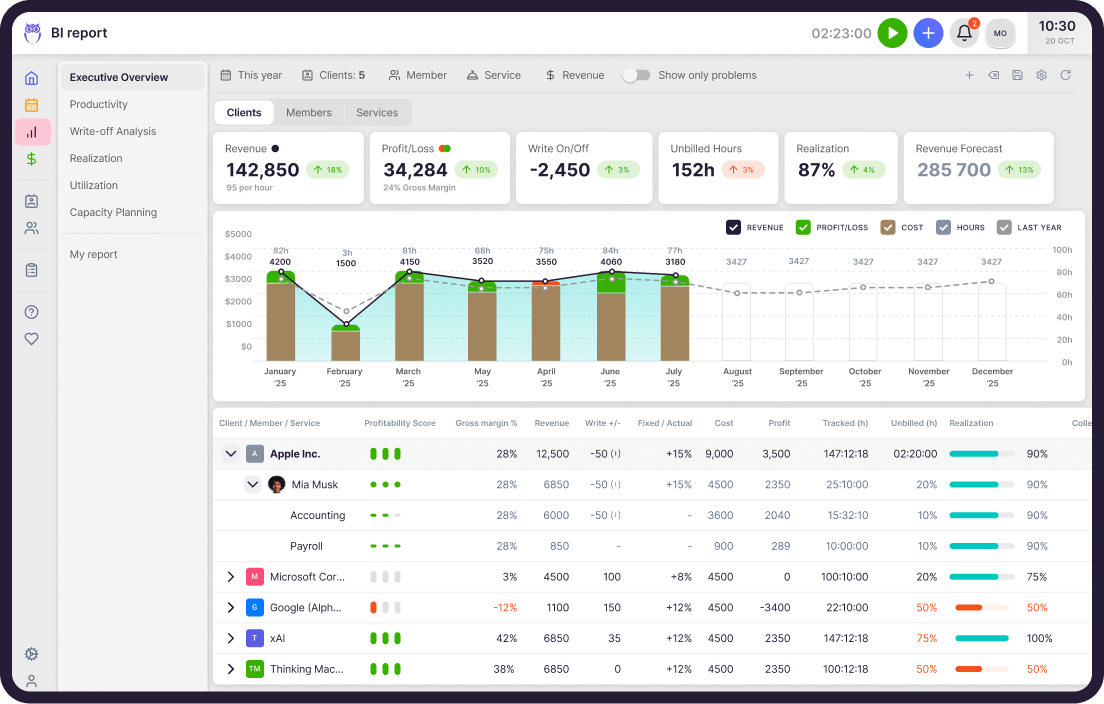This screenshot has height=704, width=1104.
Task: Expand the Microsoft Corp row
Action: pyautogui.click(x=231, y=577)
